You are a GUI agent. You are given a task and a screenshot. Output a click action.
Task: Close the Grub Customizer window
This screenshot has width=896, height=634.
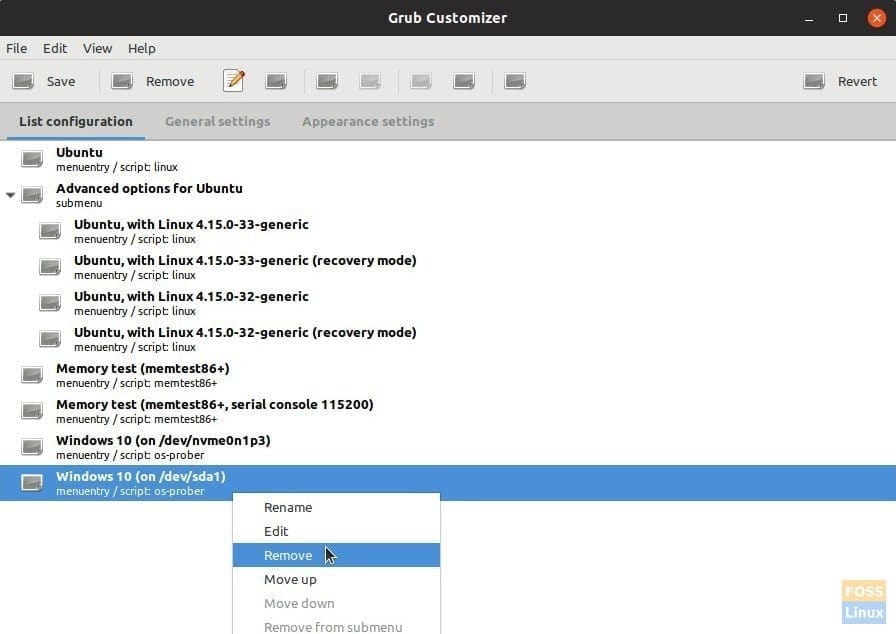pyautogui.click(x=877, y=18)
